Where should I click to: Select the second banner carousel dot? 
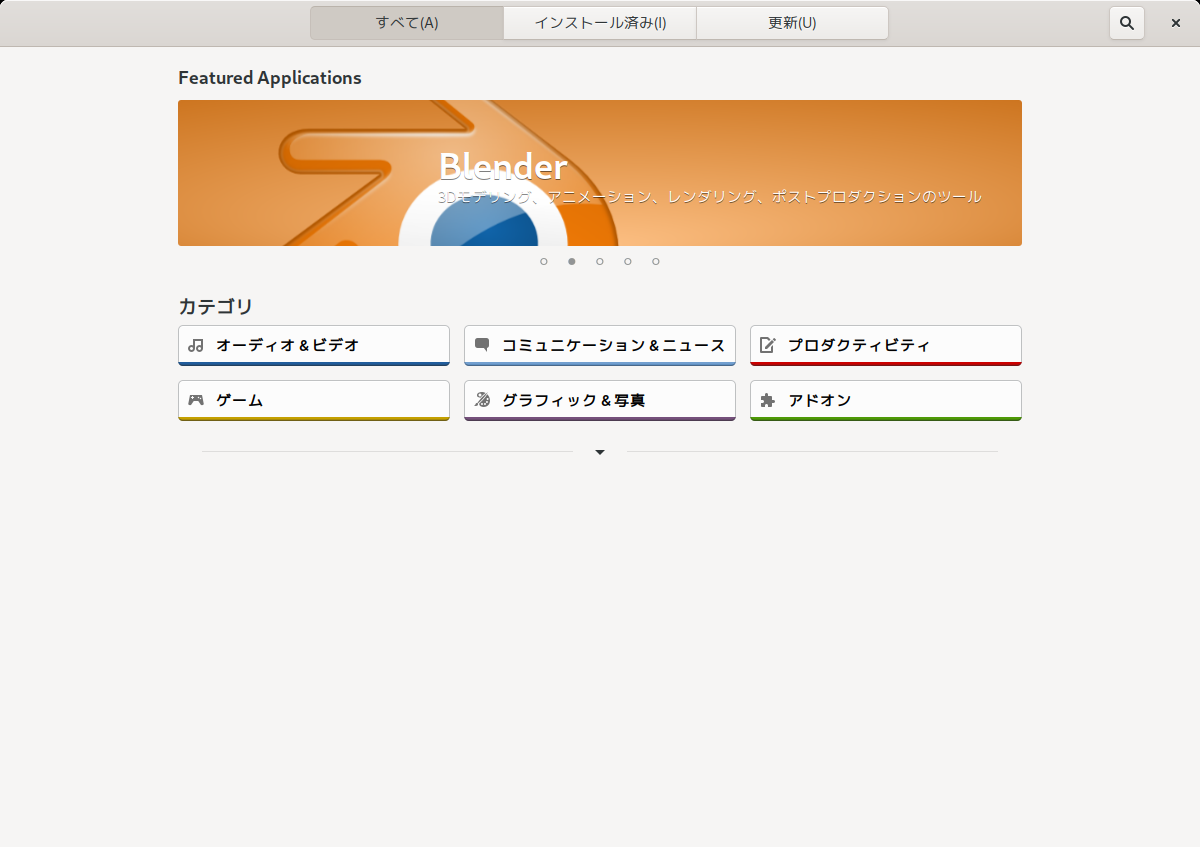click(x=572, y=261)
